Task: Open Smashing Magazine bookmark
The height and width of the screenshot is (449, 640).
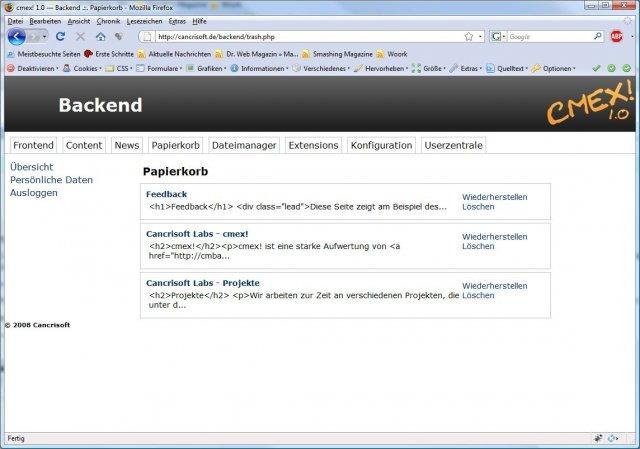Action: pos(338,54)
